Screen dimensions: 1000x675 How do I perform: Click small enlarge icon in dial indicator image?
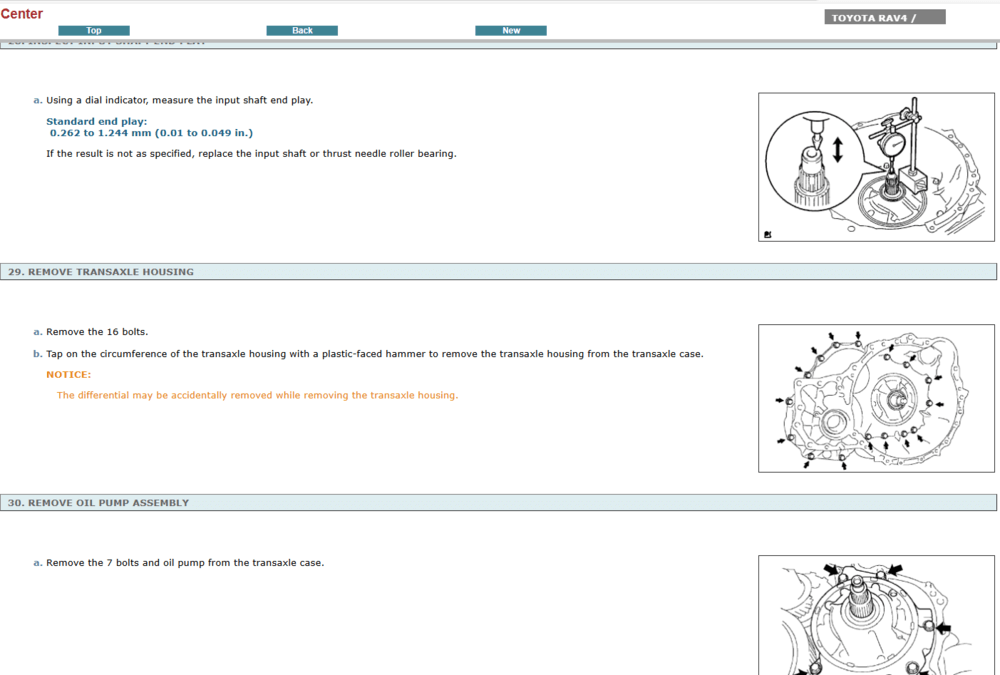click(767, 234)
